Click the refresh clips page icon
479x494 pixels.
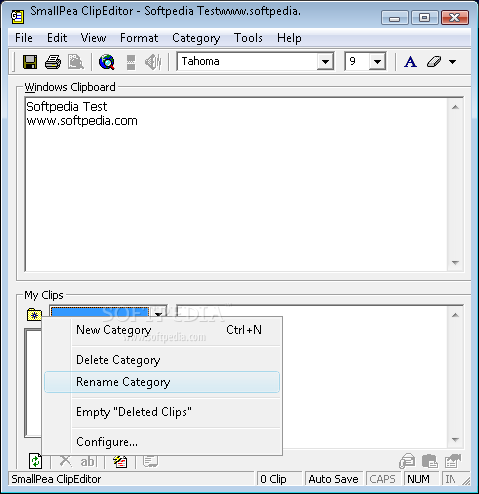35,461
